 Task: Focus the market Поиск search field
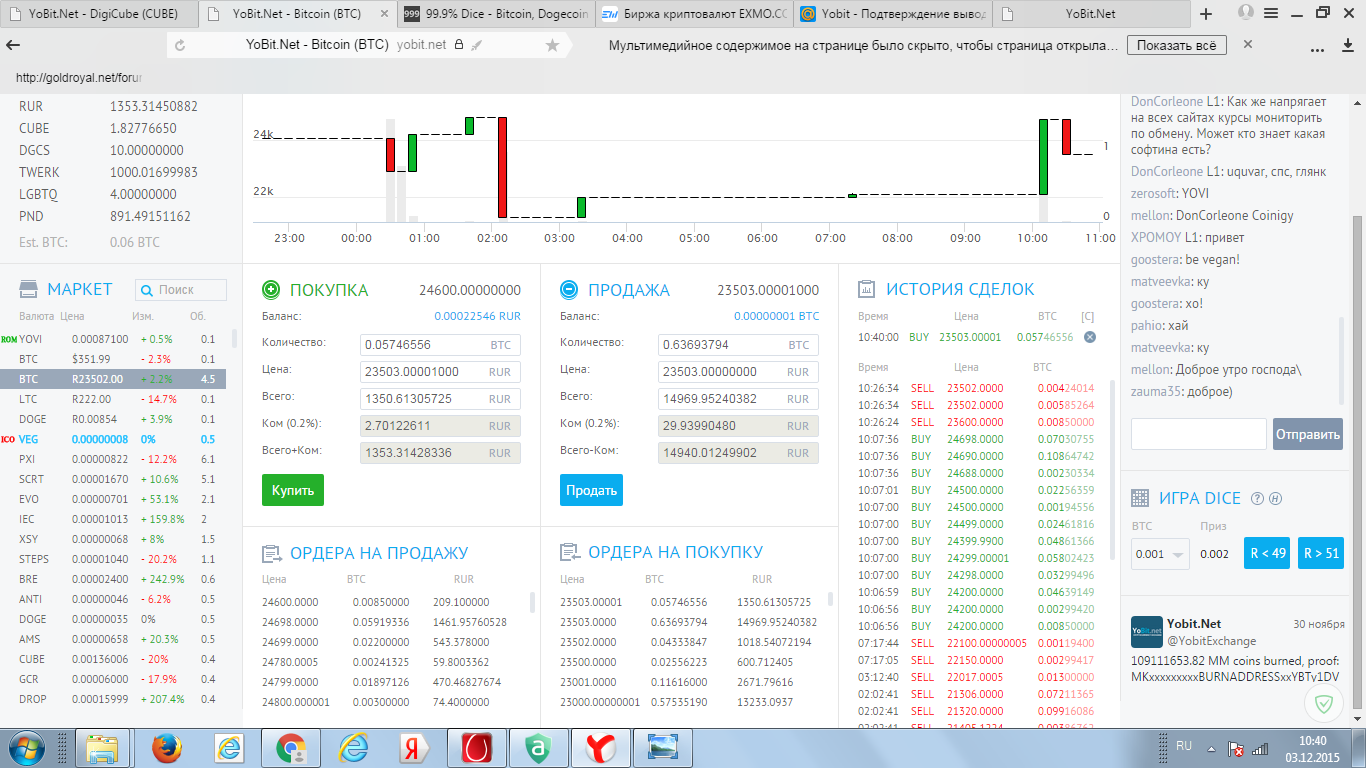tap(181, 290)
